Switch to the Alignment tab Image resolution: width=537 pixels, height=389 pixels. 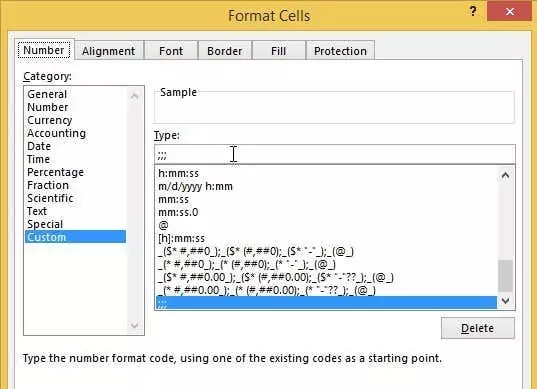click(x=109, y=51)
